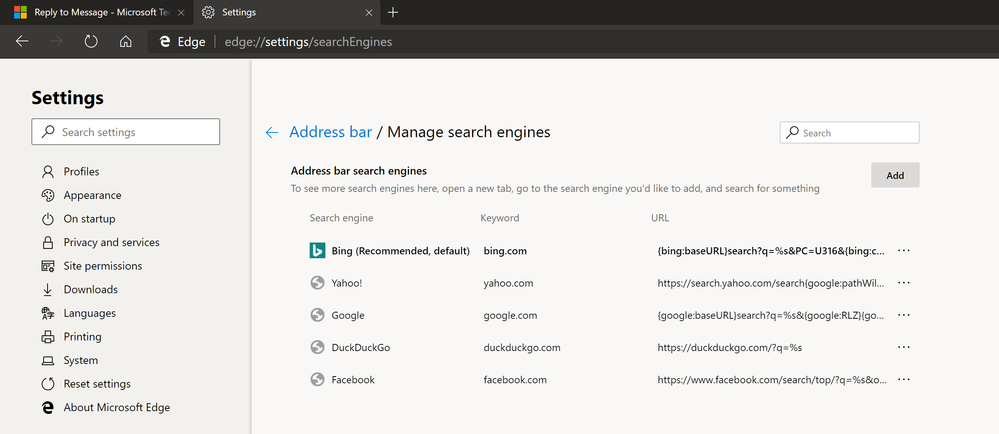Select Reset settings in sidebar
The width and height of the screenshot is (999, 434).
click(x=97, y=384)
